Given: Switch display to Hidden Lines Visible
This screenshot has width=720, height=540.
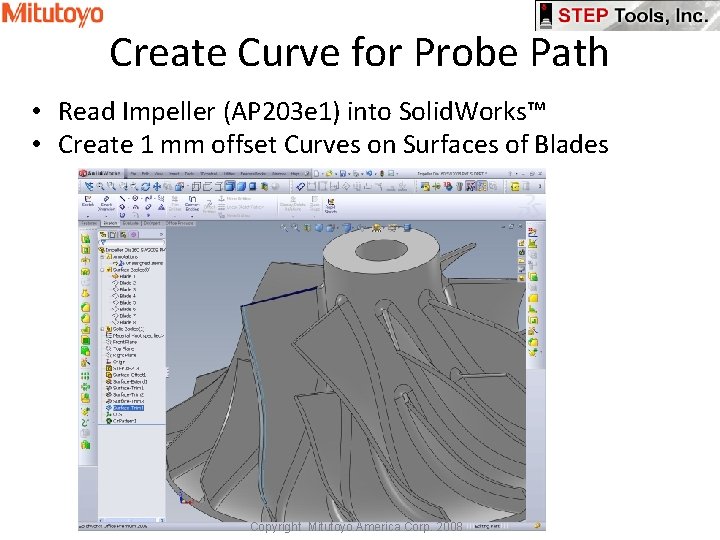Looking at the screenshot, I should tap(207, 187).
